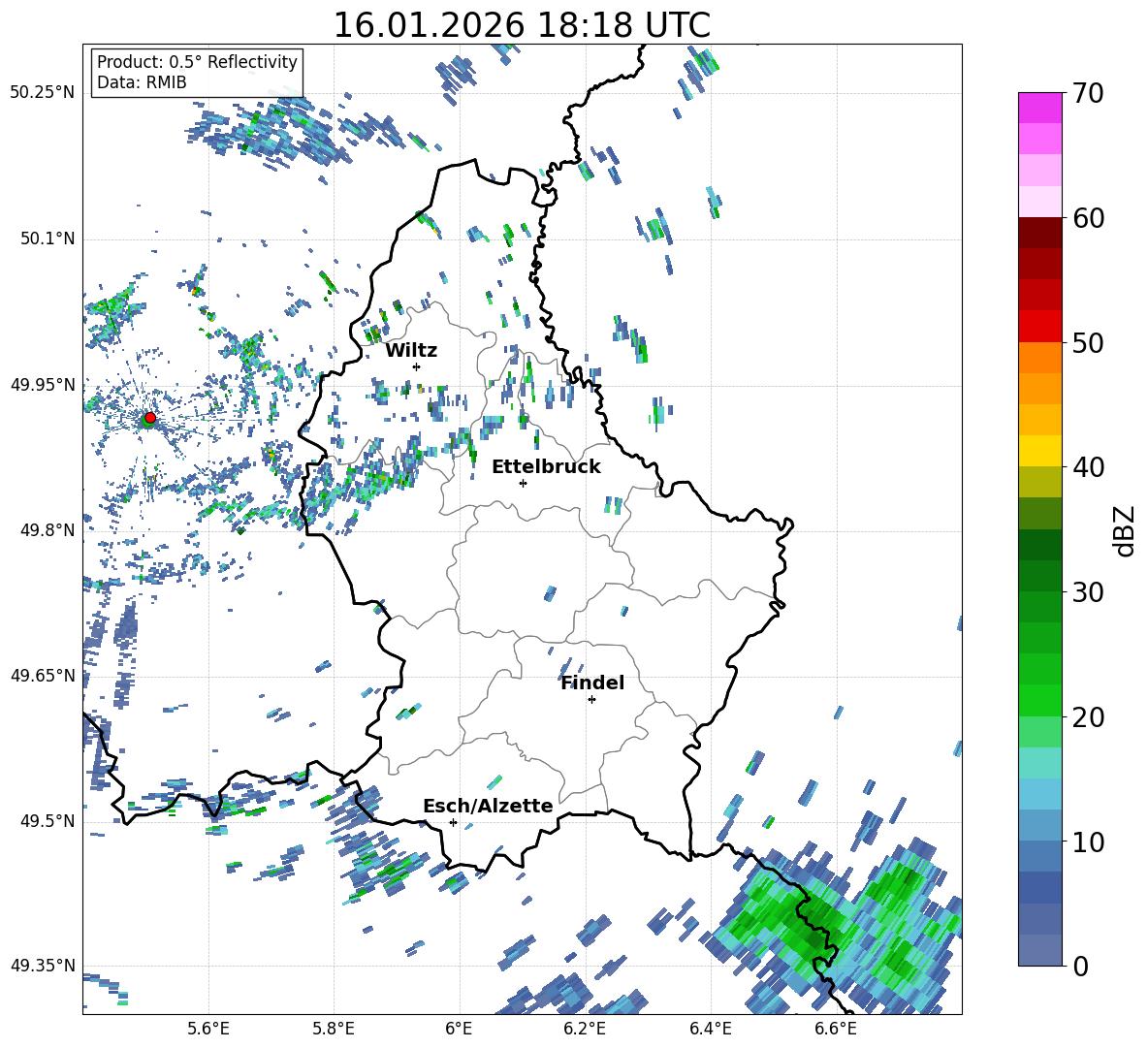Click the Findel city label
1148x1048 pixels.
(x=592, y=683)
